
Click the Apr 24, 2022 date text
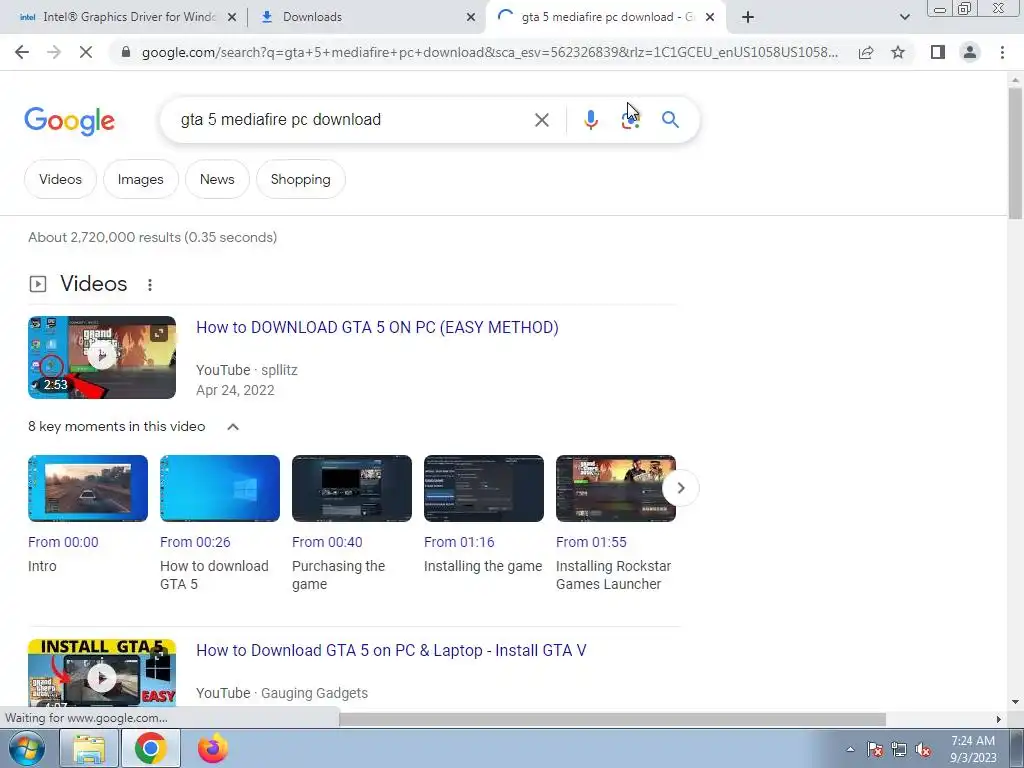[x=235, y=390]
